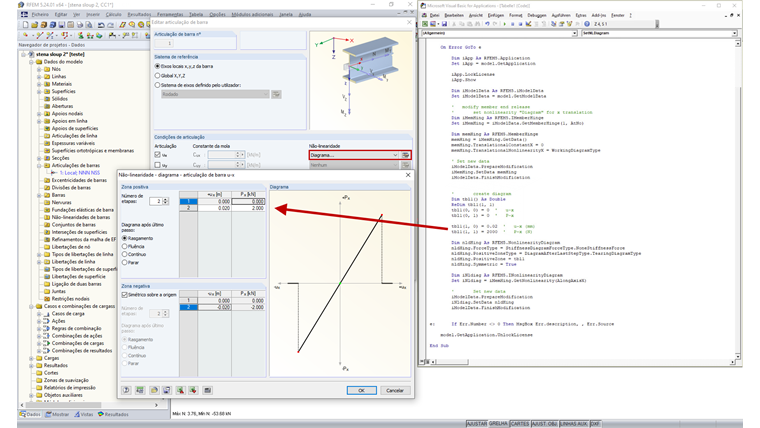Click the Px cell showing 2.000 in Zona positiva

click(248, 208)
